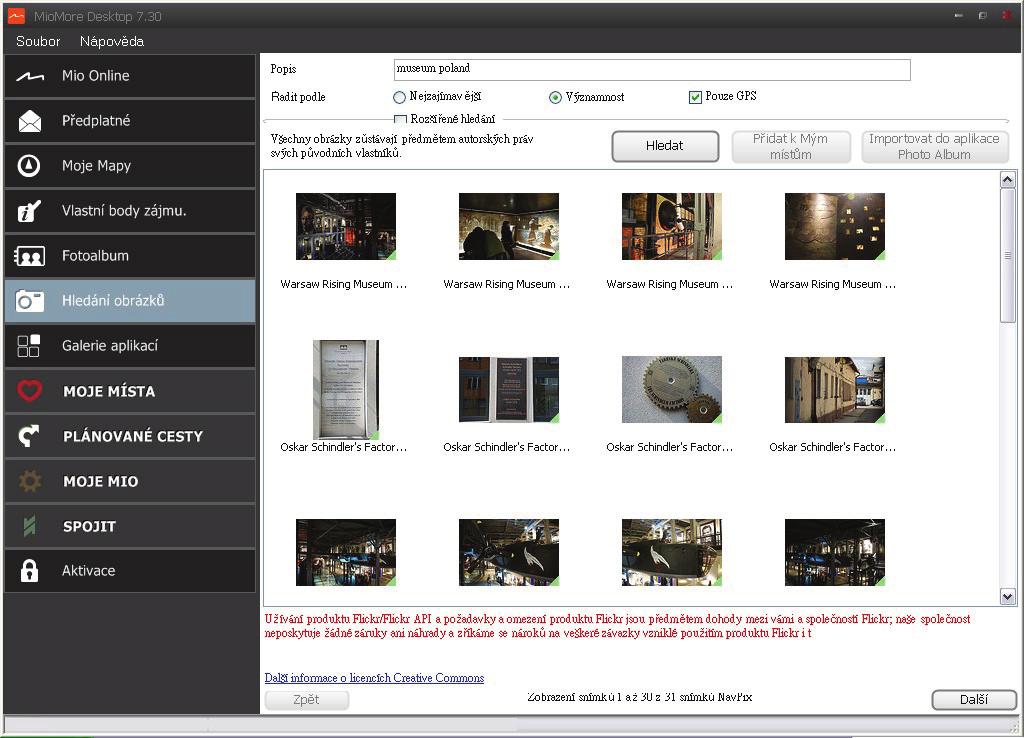Enable the Rozšířené hledání checkbox
Image resolution: width=1024 pixels, height=738 pixels.
400,119
